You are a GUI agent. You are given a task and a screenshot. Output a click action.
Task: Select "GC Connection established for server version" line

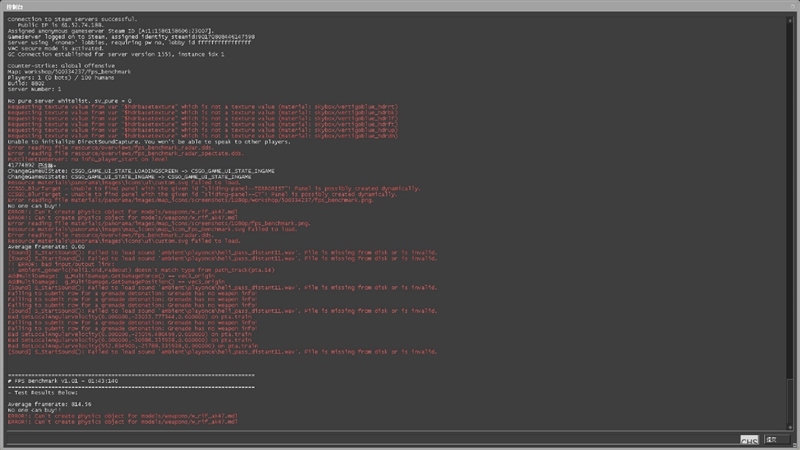tap(116, 54)
